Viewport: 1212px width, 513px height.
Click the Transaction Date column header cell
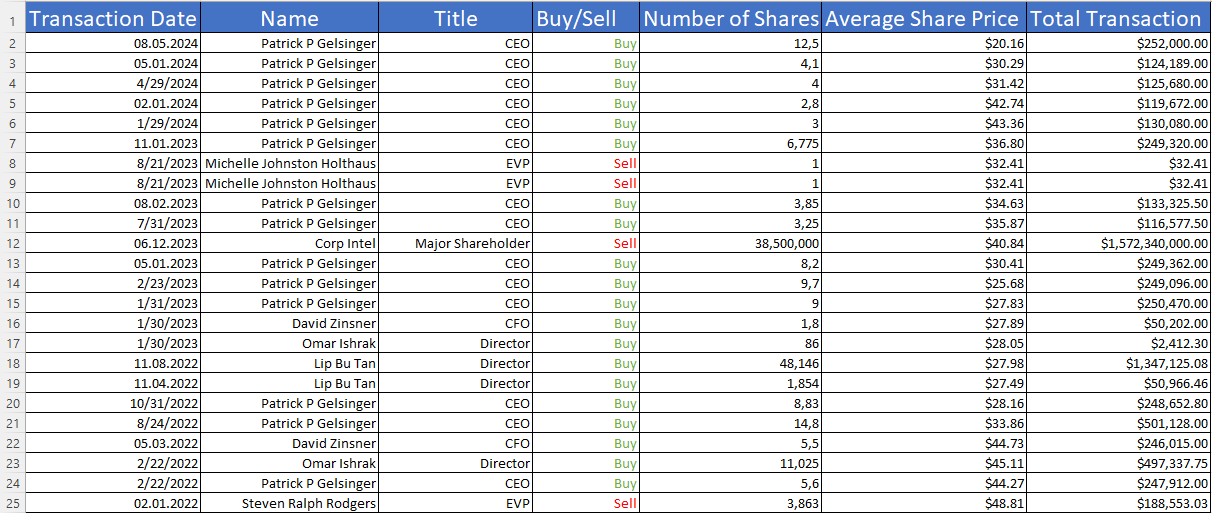click(112, 18)
